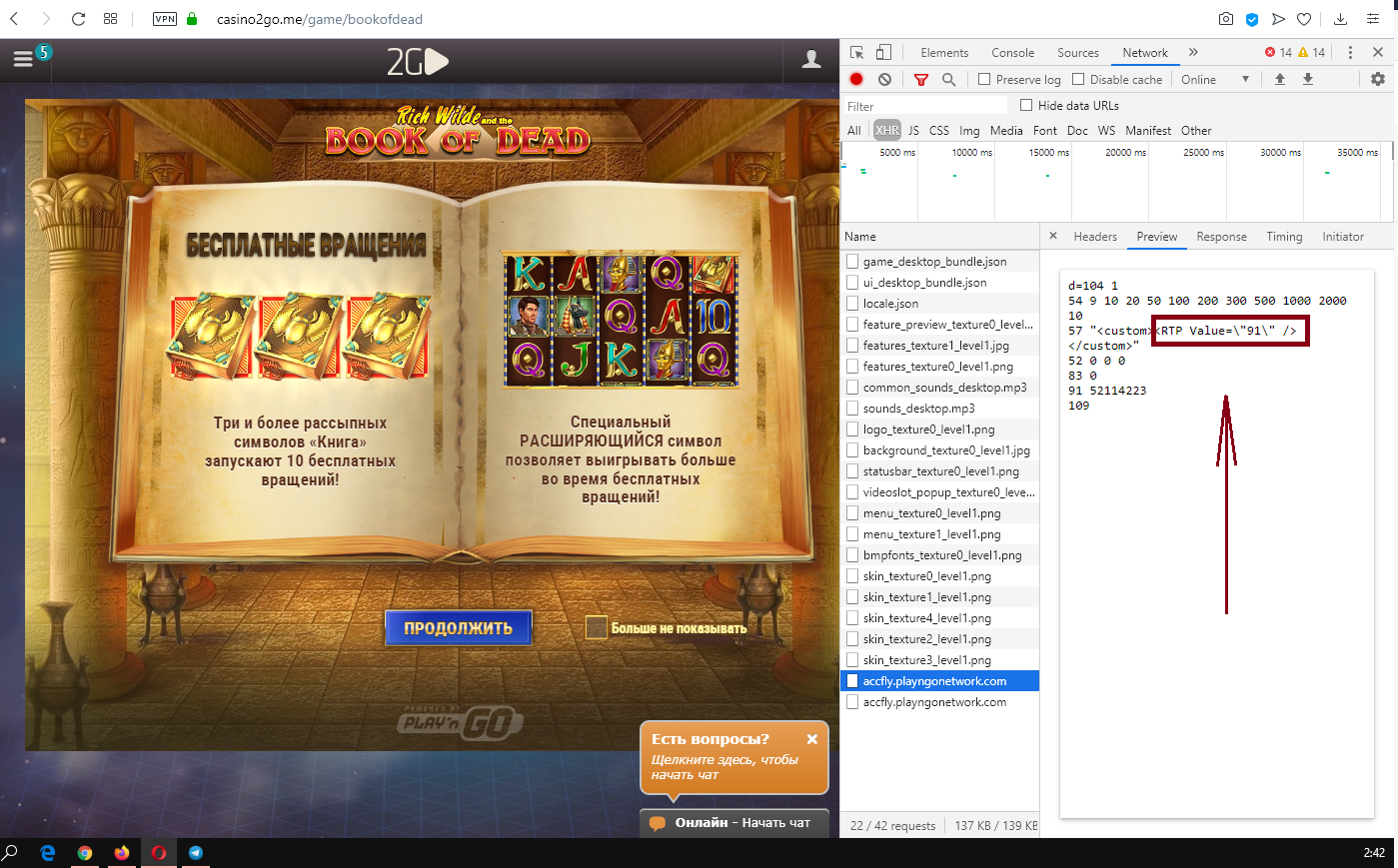Tick the 'Больше не показывать' checkbox

tap(597, 627)
